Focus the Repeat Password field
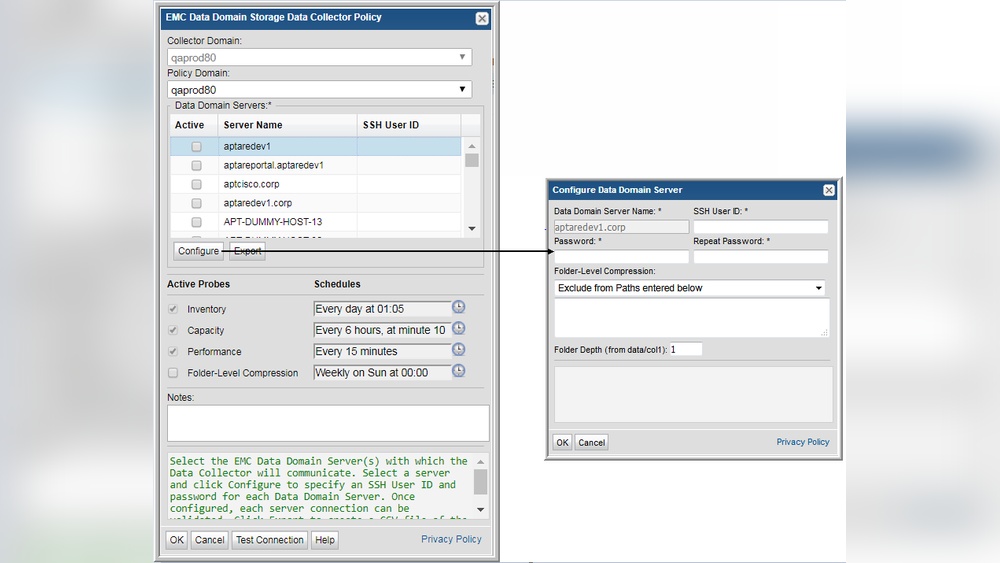Viewport: 1000px width, 563px height. coord(760,257)
